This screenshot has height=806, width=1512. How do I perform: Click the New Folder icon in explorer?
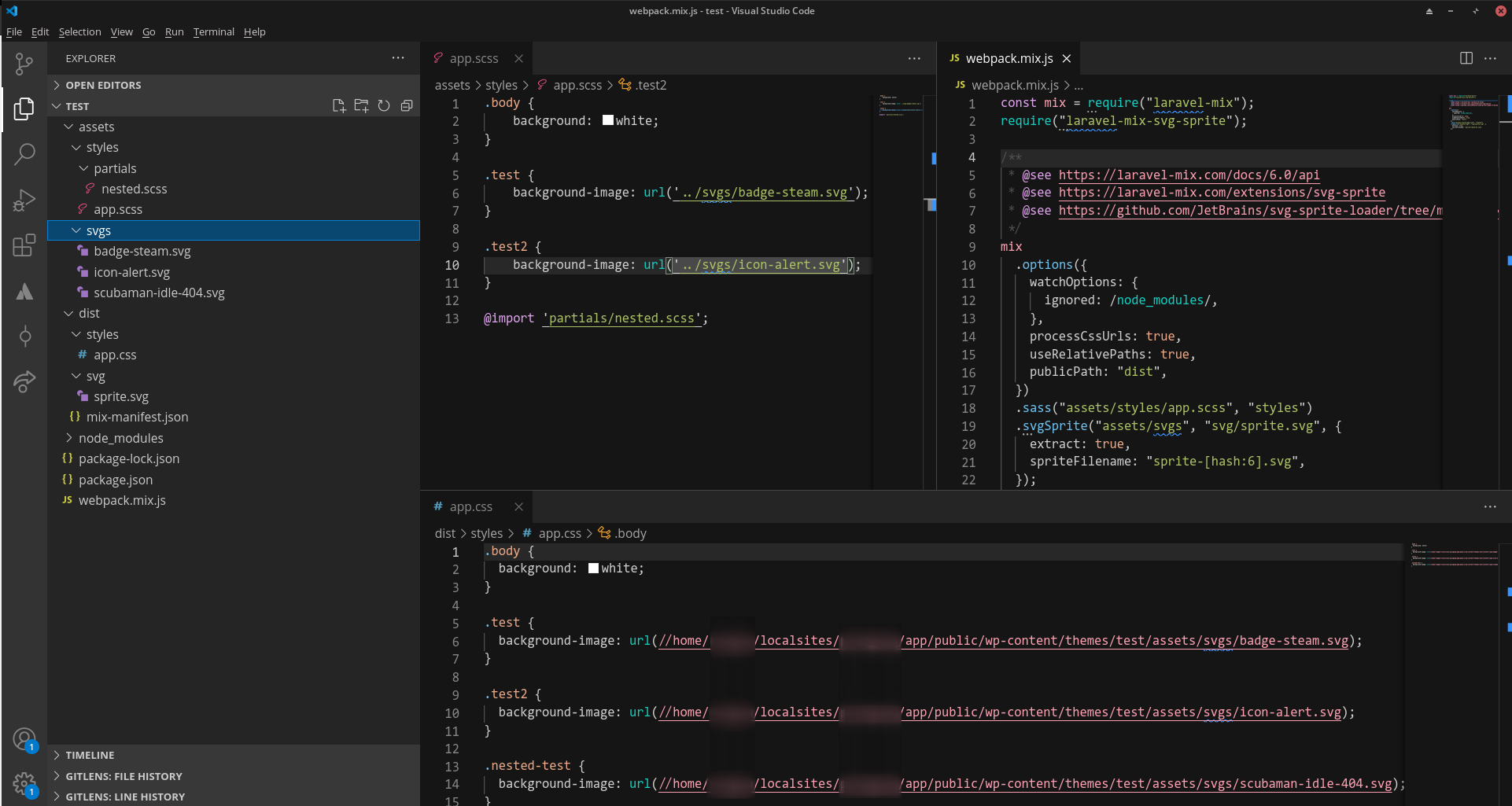pos(361,106)
